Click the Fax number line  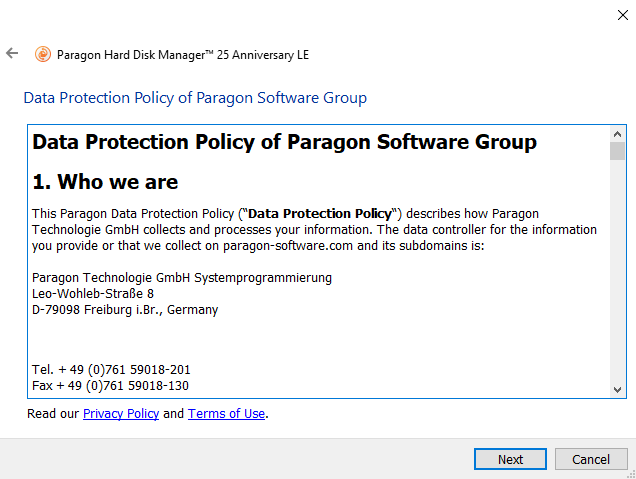tap(111, 385)
